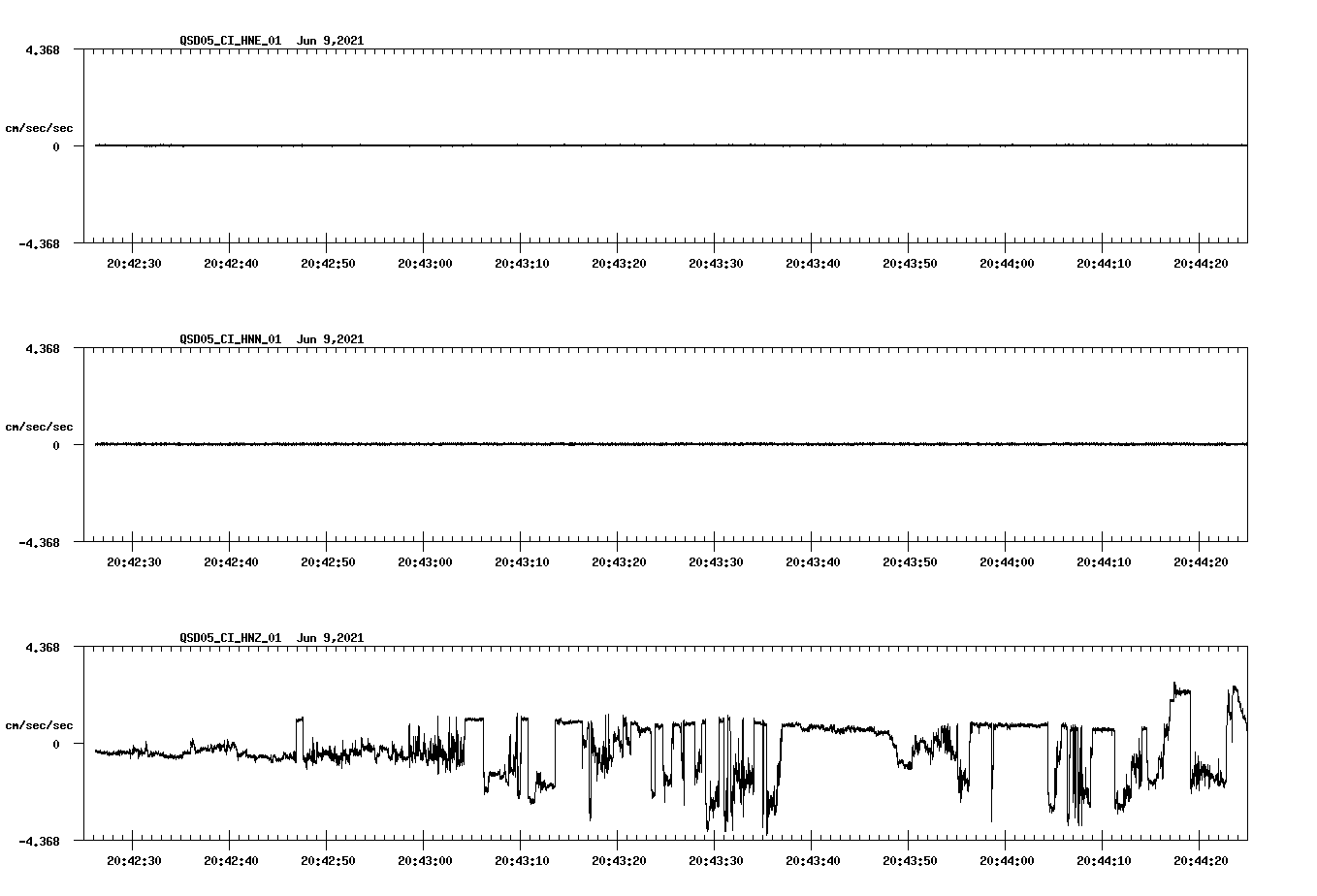
Task: Click the 20:43:00 time label under HNN plot
Action: pyautogui.click(x=425, y=562)
